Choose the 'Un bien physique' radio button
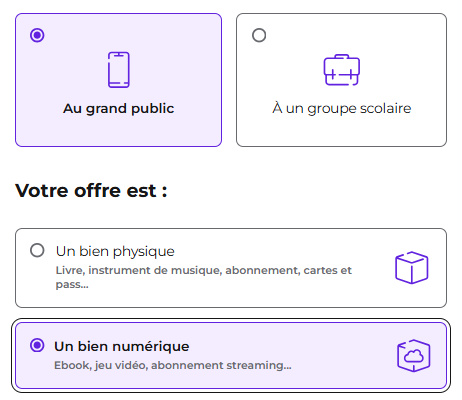The image size is (462, 400). (x=37, y=250)
